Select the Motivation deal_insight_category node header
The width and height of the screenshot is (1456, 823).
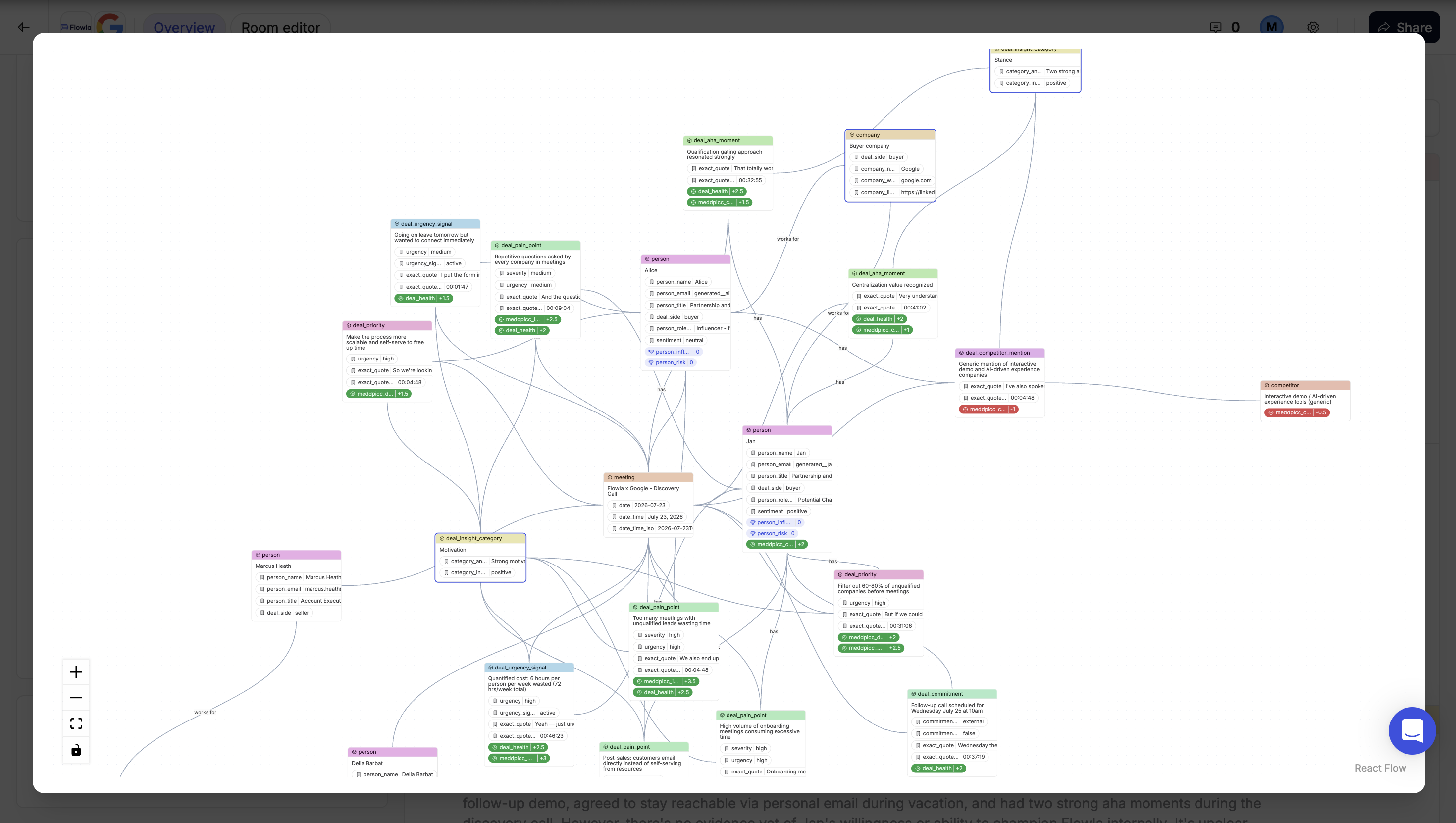point(480,538)
